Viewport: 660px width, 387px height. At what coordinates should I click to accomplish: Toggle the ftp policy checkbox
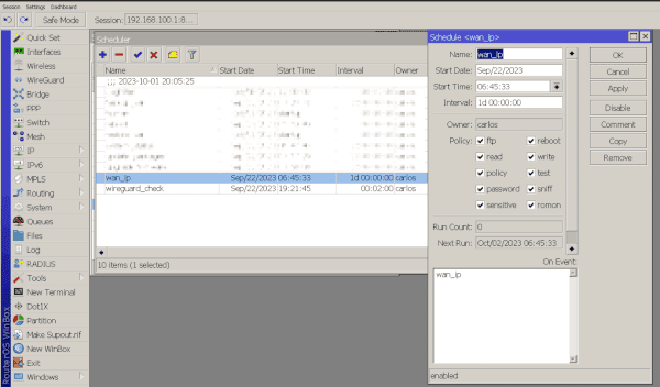coord(480,141)
